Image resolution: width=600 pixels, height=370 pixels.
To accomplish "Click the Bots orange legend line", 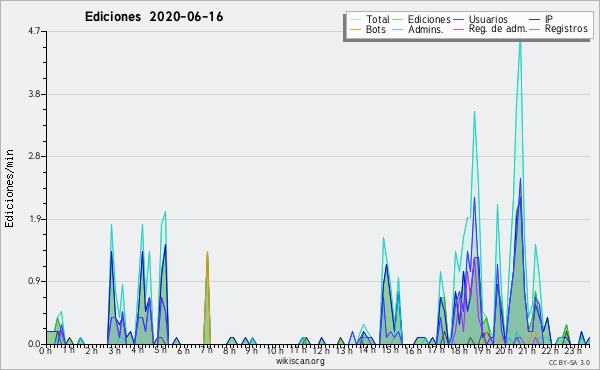I will pos(355,29).
